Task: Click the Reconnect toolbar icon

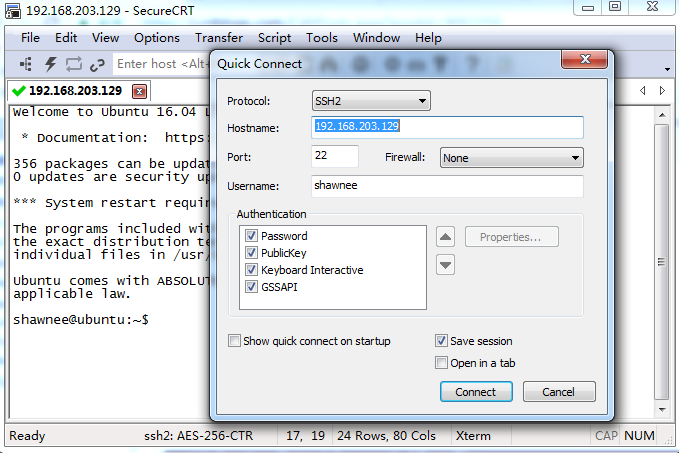Action: tap(74, 64)
